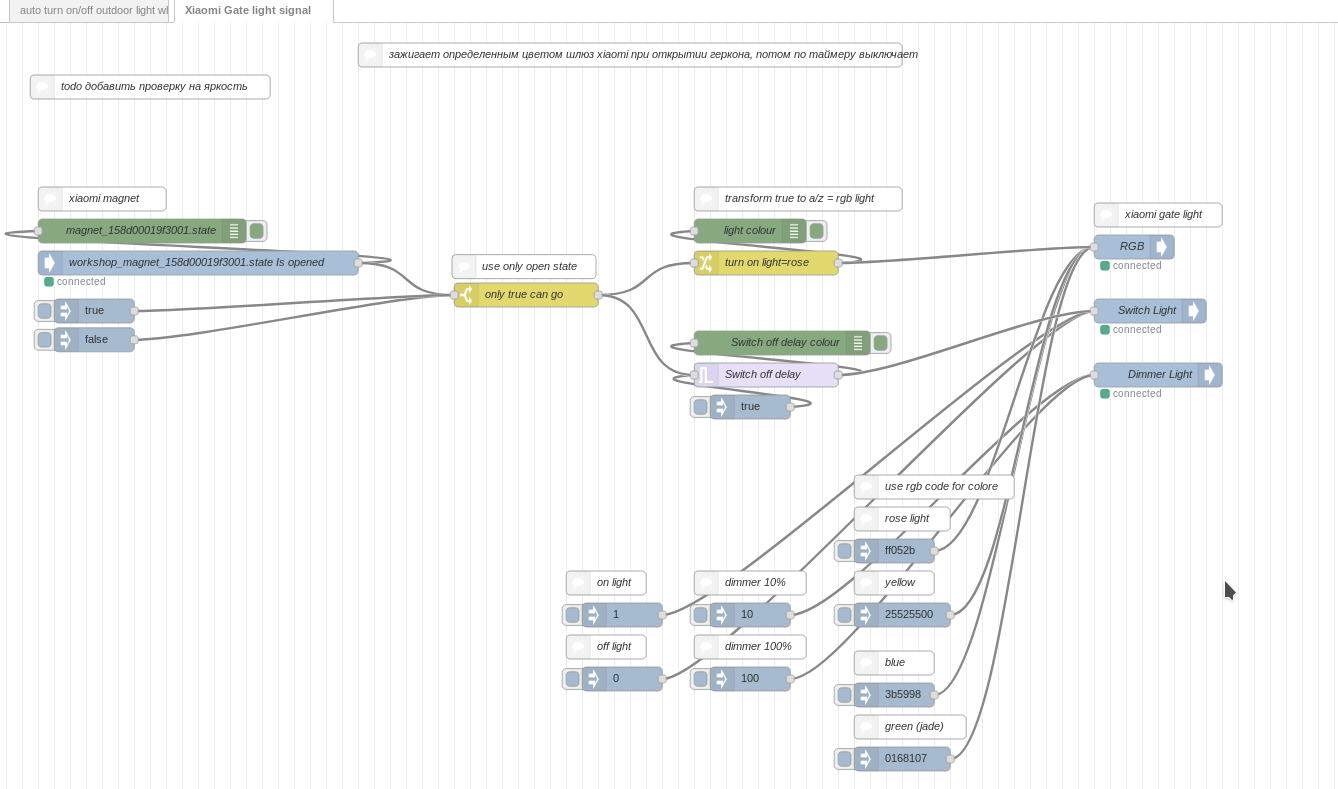Trigger the dimmer 100 inject button
Screen dimensions: 1338x789
[x=700, y=679]
